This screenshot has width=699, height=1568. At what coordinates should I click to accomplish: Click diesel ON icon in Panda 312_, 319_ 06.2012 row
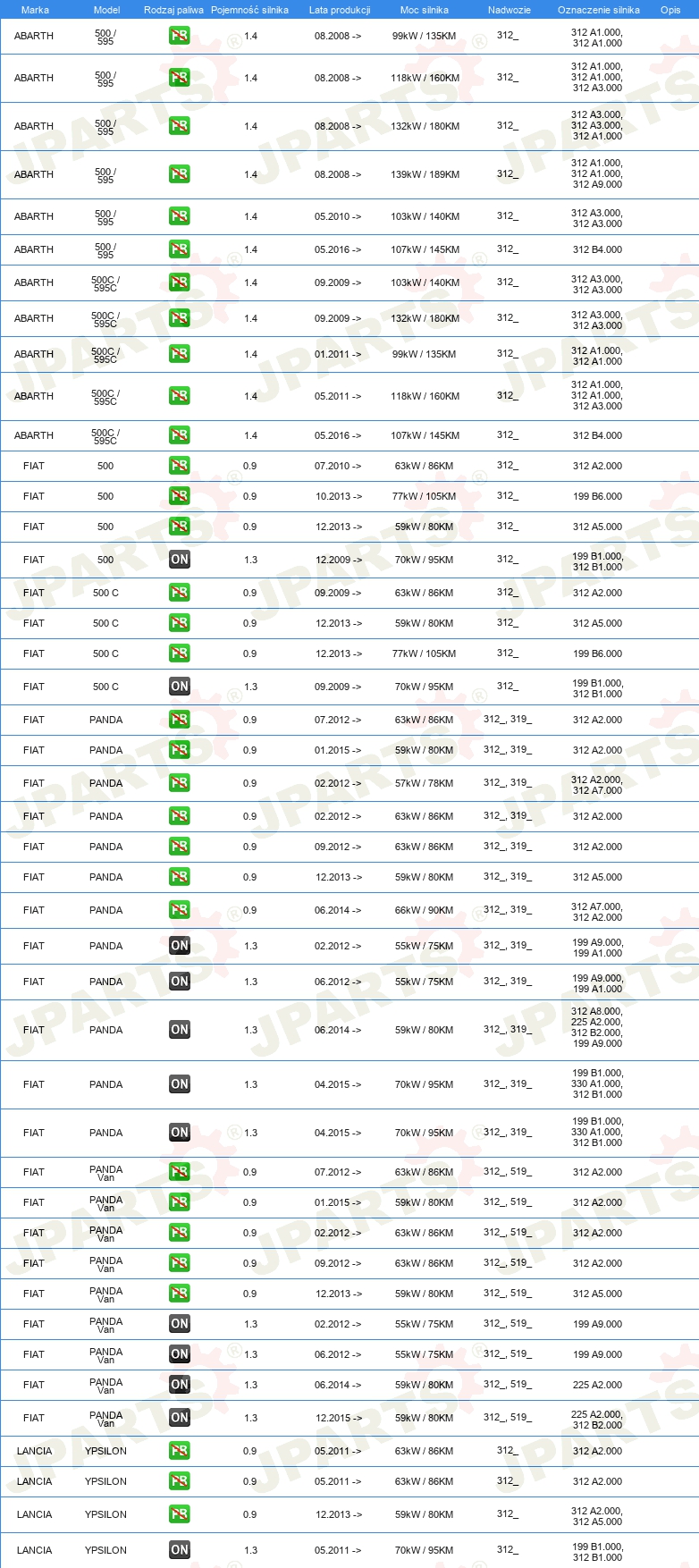(x=180, y=982)
